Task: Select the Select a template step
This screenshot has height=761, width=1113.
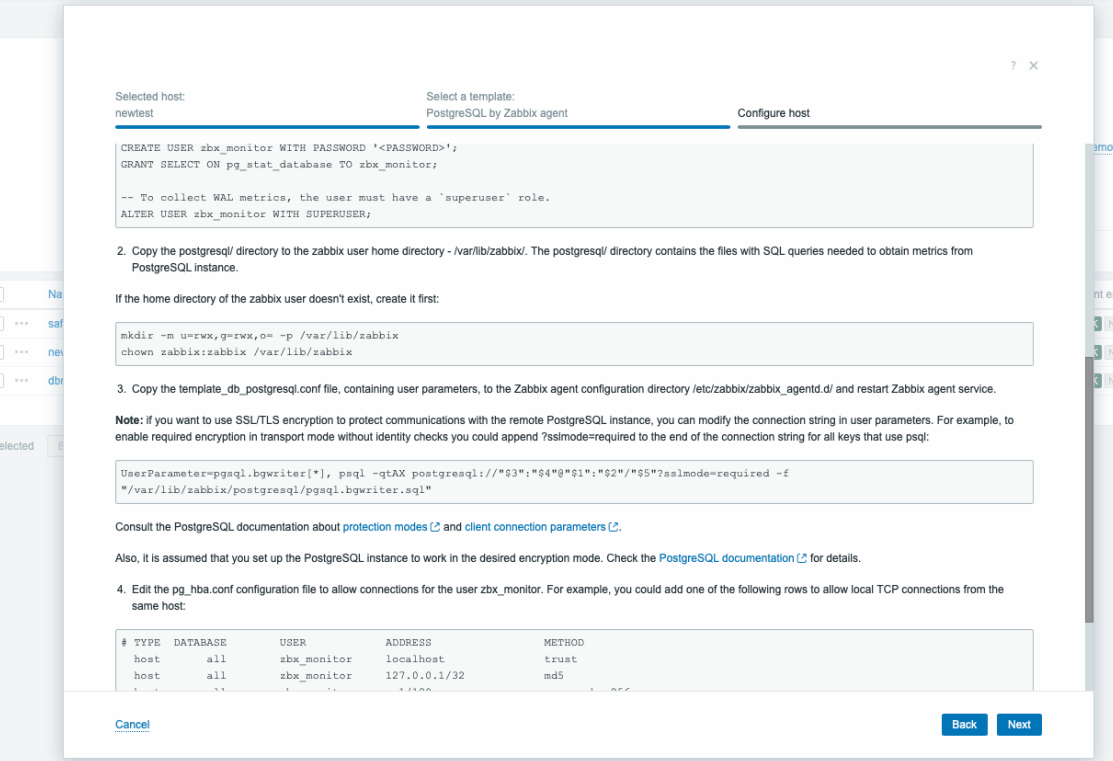Action: tap(578, 109)
